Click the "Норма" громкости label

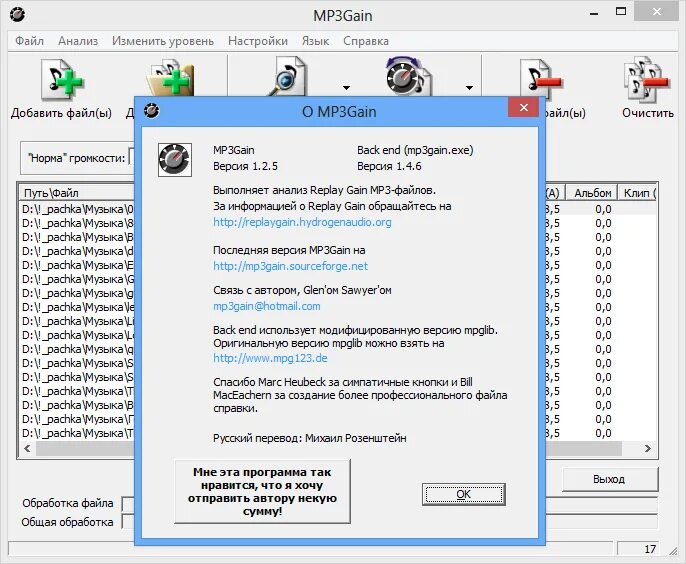click(77, 158)
